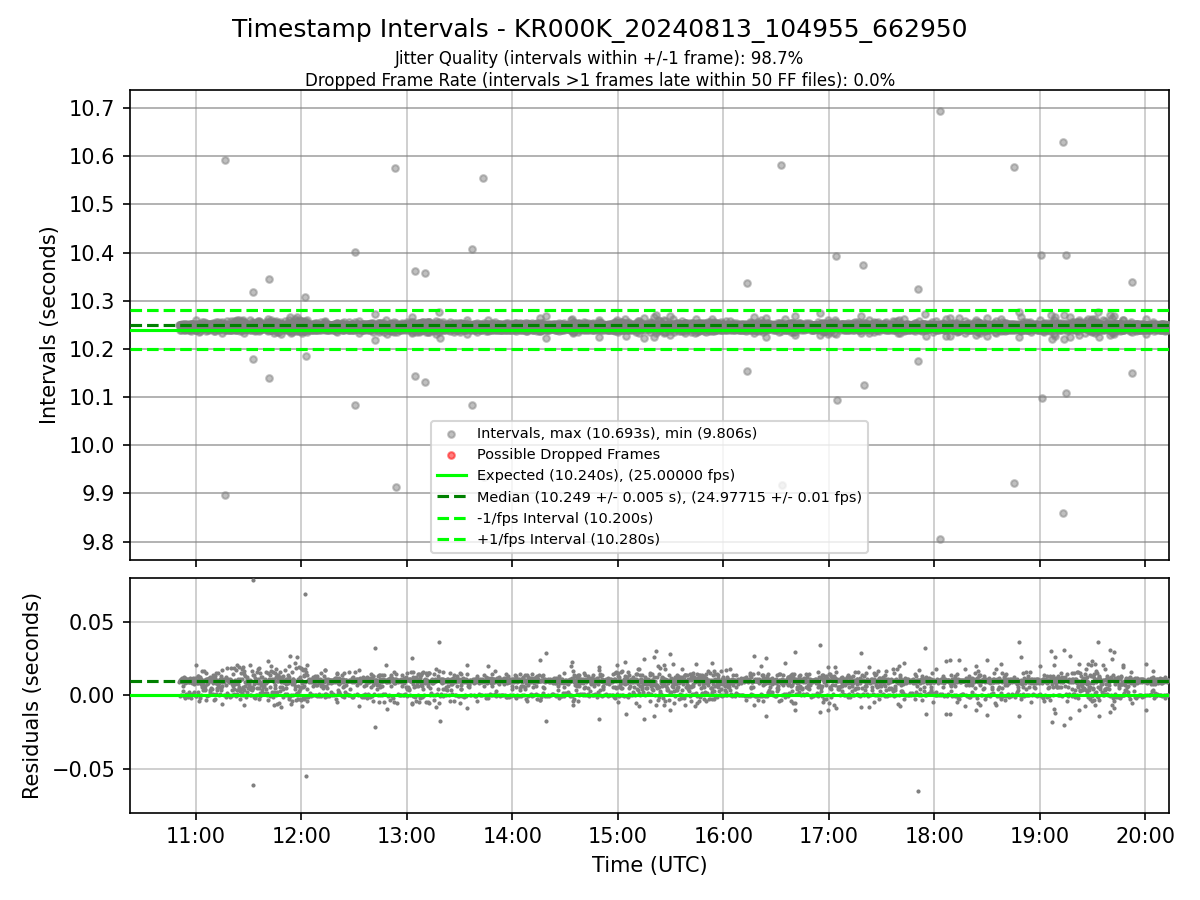Select the 'Jitter Quality' 98.7% subtitle line
Image resolution: width=1200 pixels, height=900 pixels.
[599, 59]
